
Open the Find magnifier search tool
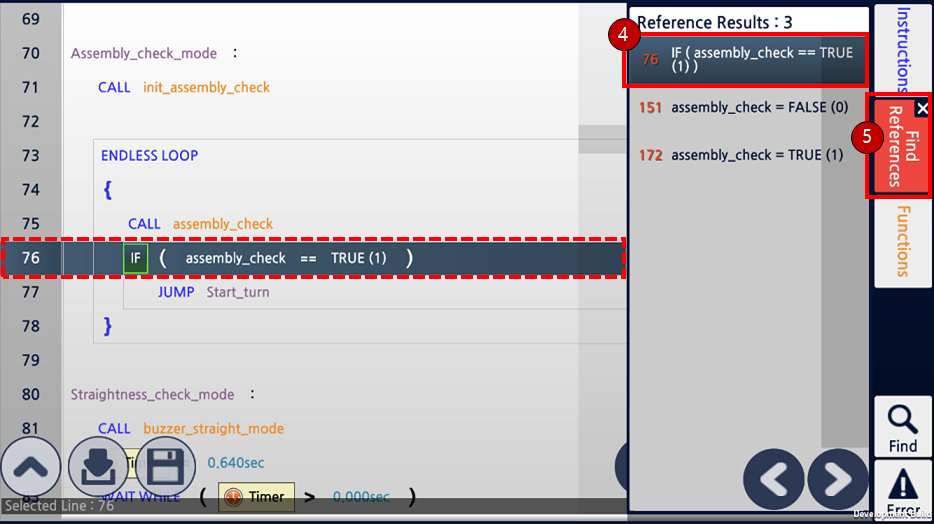[902, 428]
